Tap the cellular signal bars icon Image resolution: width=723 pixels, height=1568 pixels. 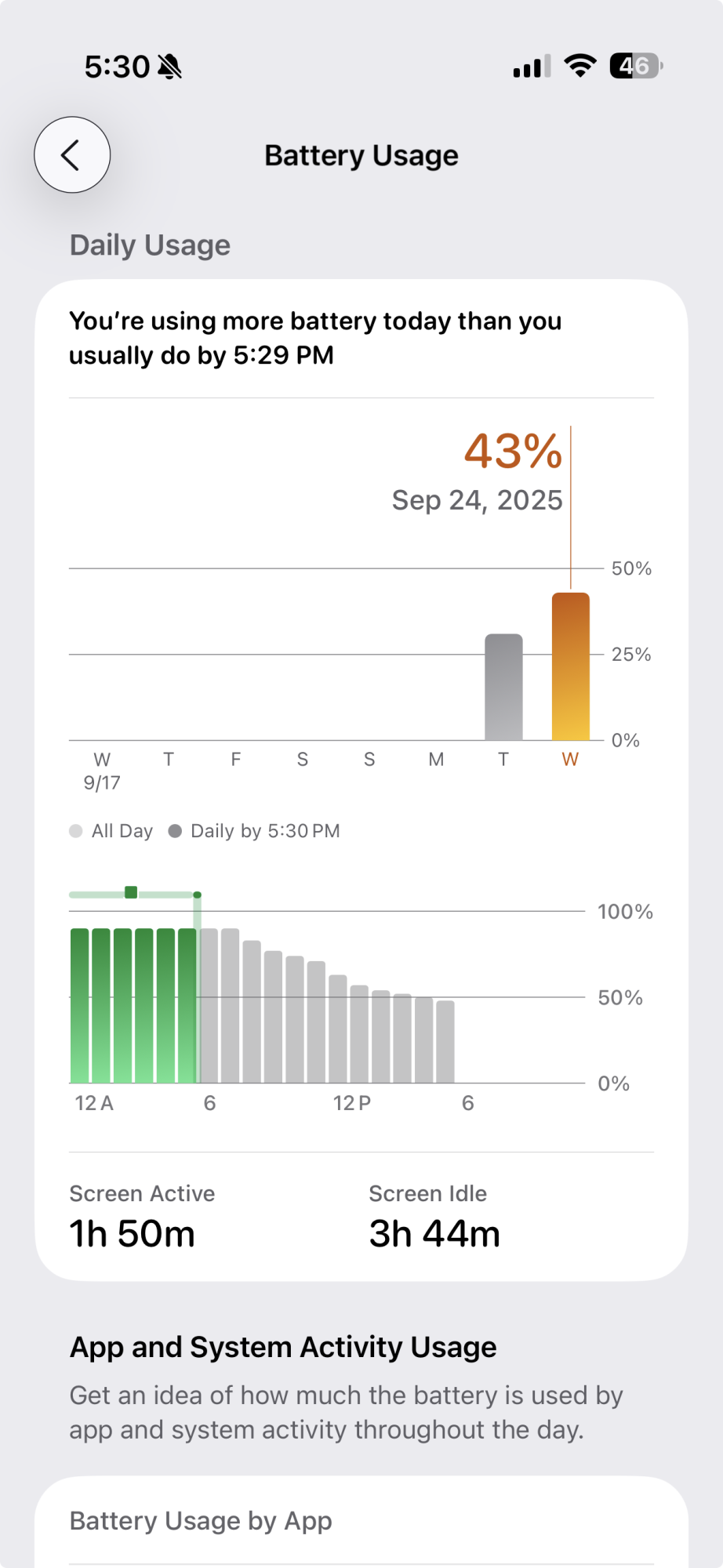(x=532, y=67)
